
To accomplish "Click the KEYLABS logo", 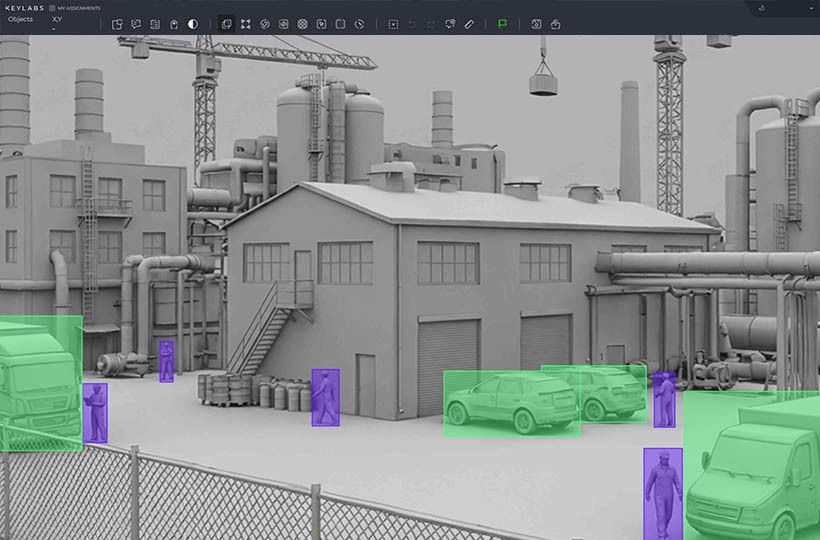I will click(25, 7).
